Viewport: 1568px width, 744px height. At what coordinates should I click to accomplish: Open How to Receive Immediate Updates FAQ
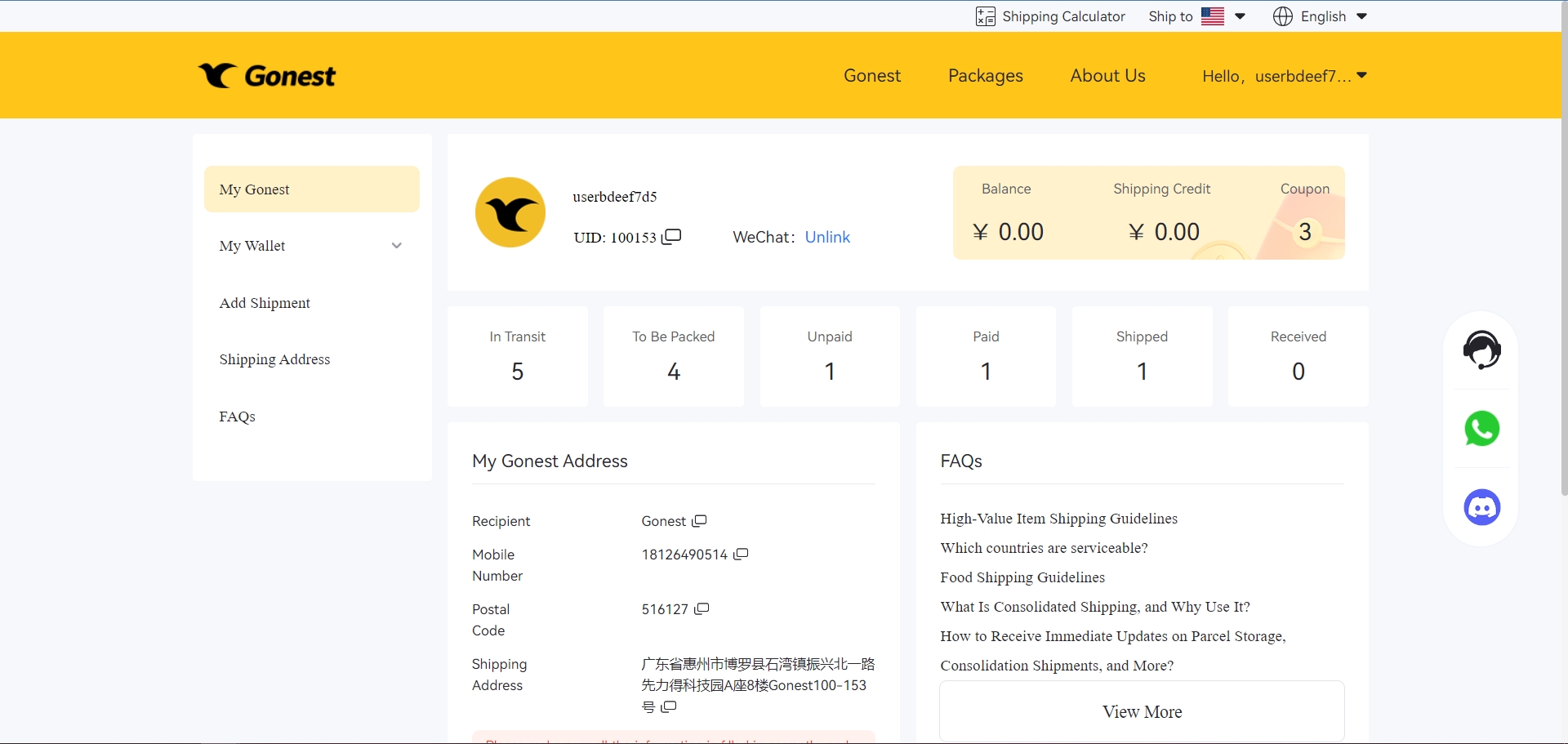tap(1113, 651)
